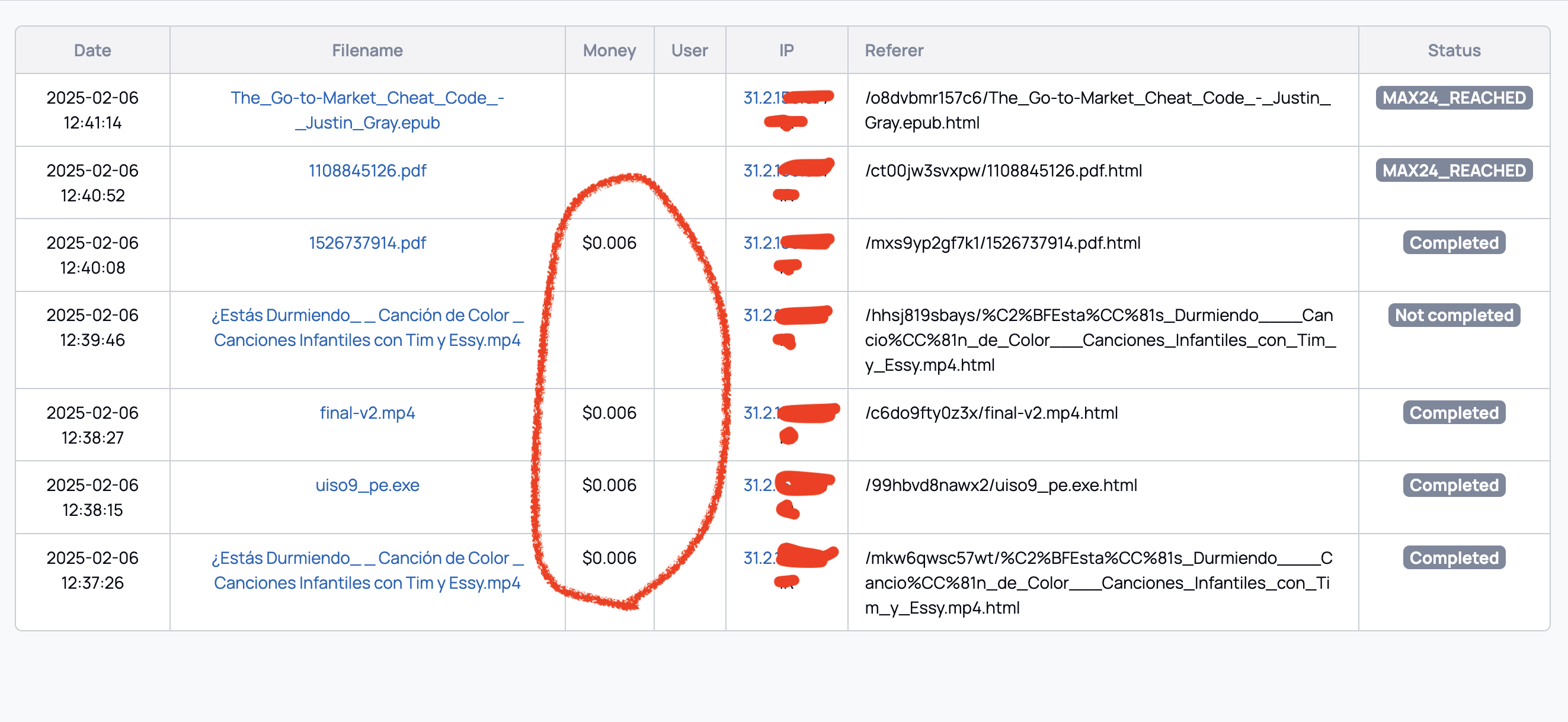The height and width of the screenshot is (722, 1568).
Task: Click the IP column header
Action: [x=786, y=50]
